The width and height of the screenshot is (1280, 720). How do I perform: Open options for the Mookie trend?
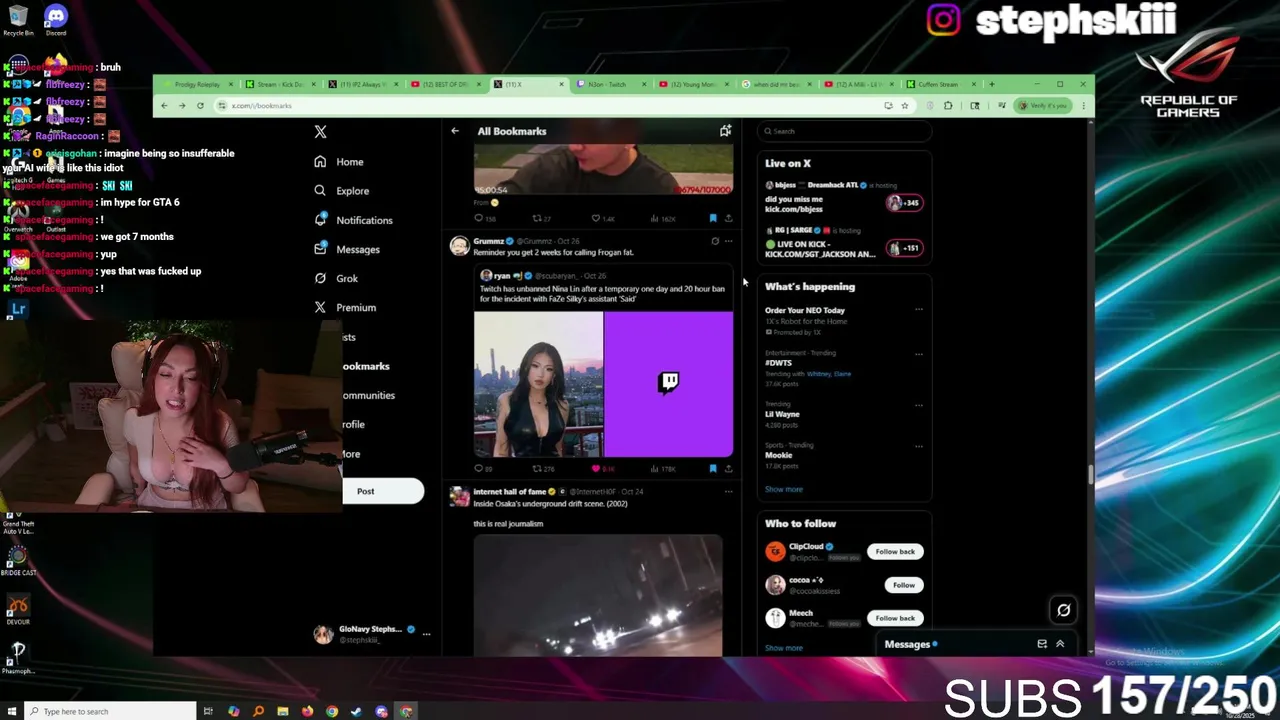pos(919,446)
